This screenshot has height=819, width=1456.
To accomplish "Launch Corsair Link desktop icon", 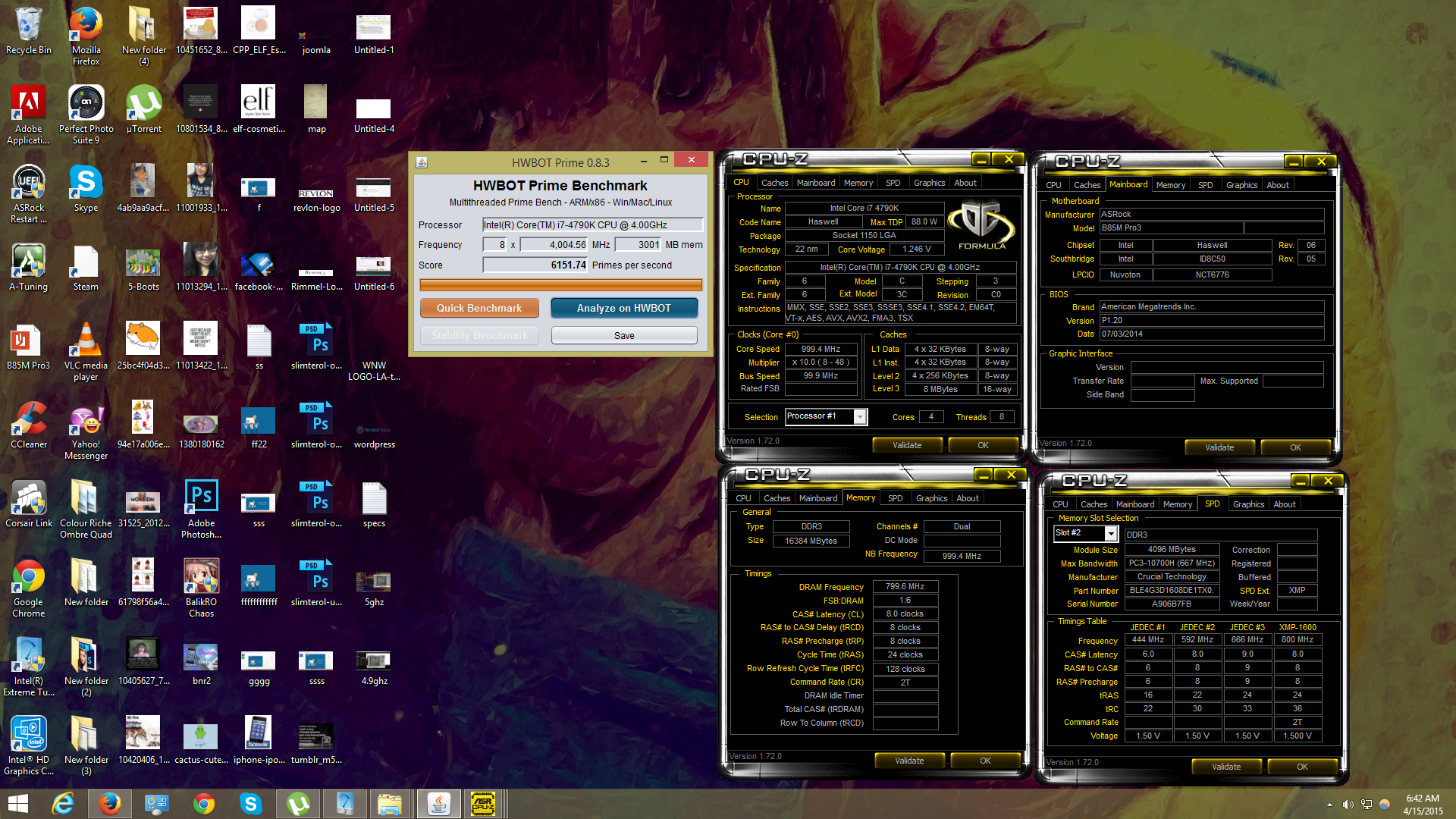I will [29, 504].
